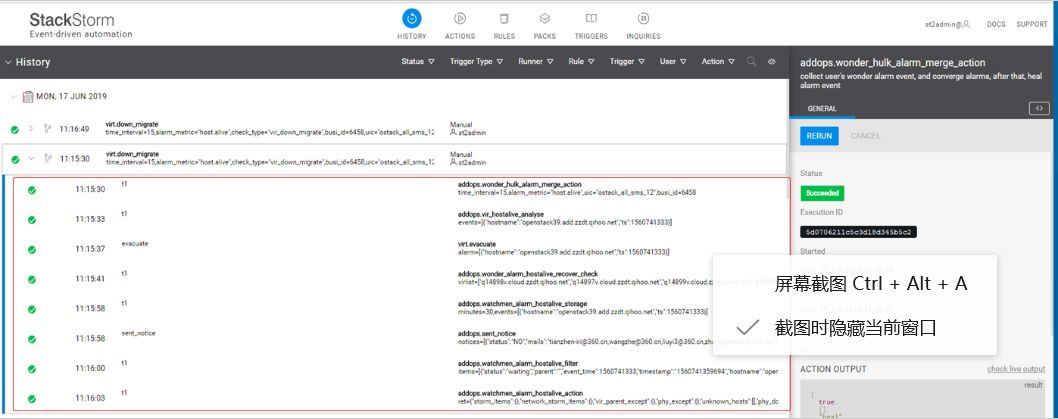The image size is (1058, 419).
Task: Open the Inquiries section icon
Action: (643, 18)
